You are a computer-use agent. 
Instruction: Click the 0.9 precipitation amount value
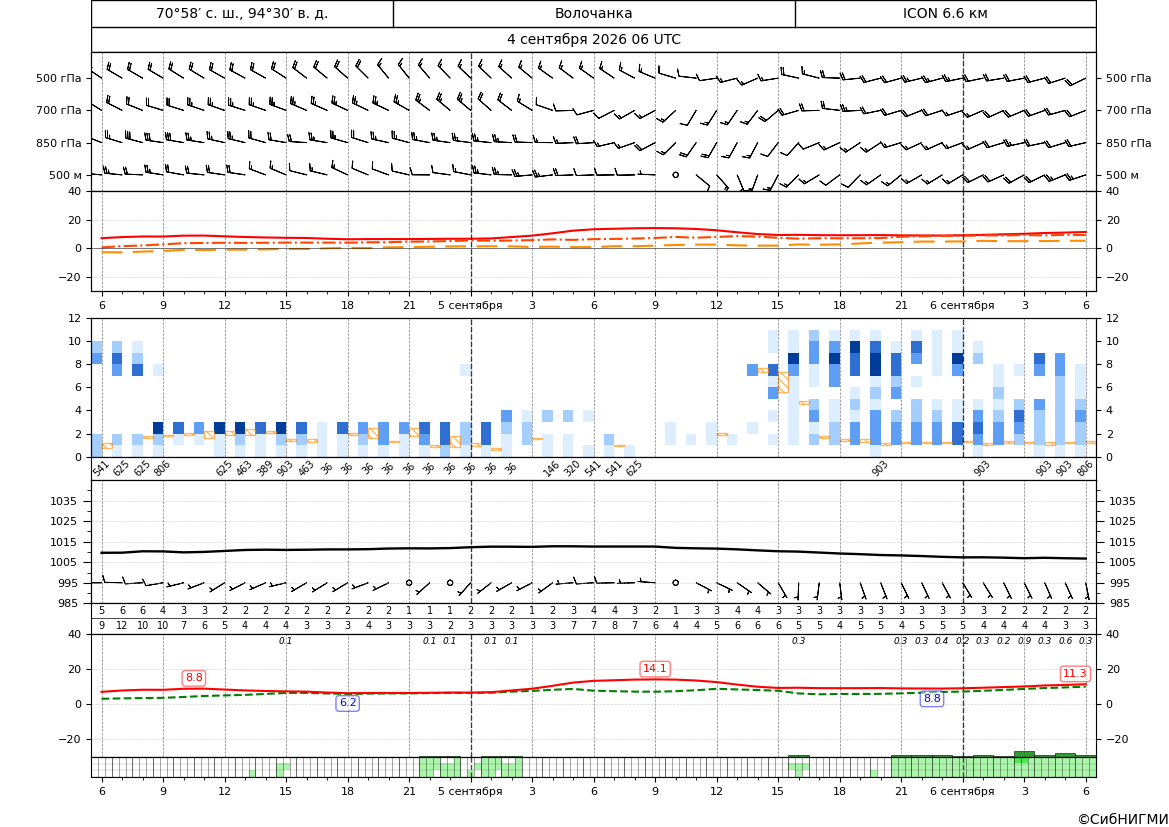1024,641
